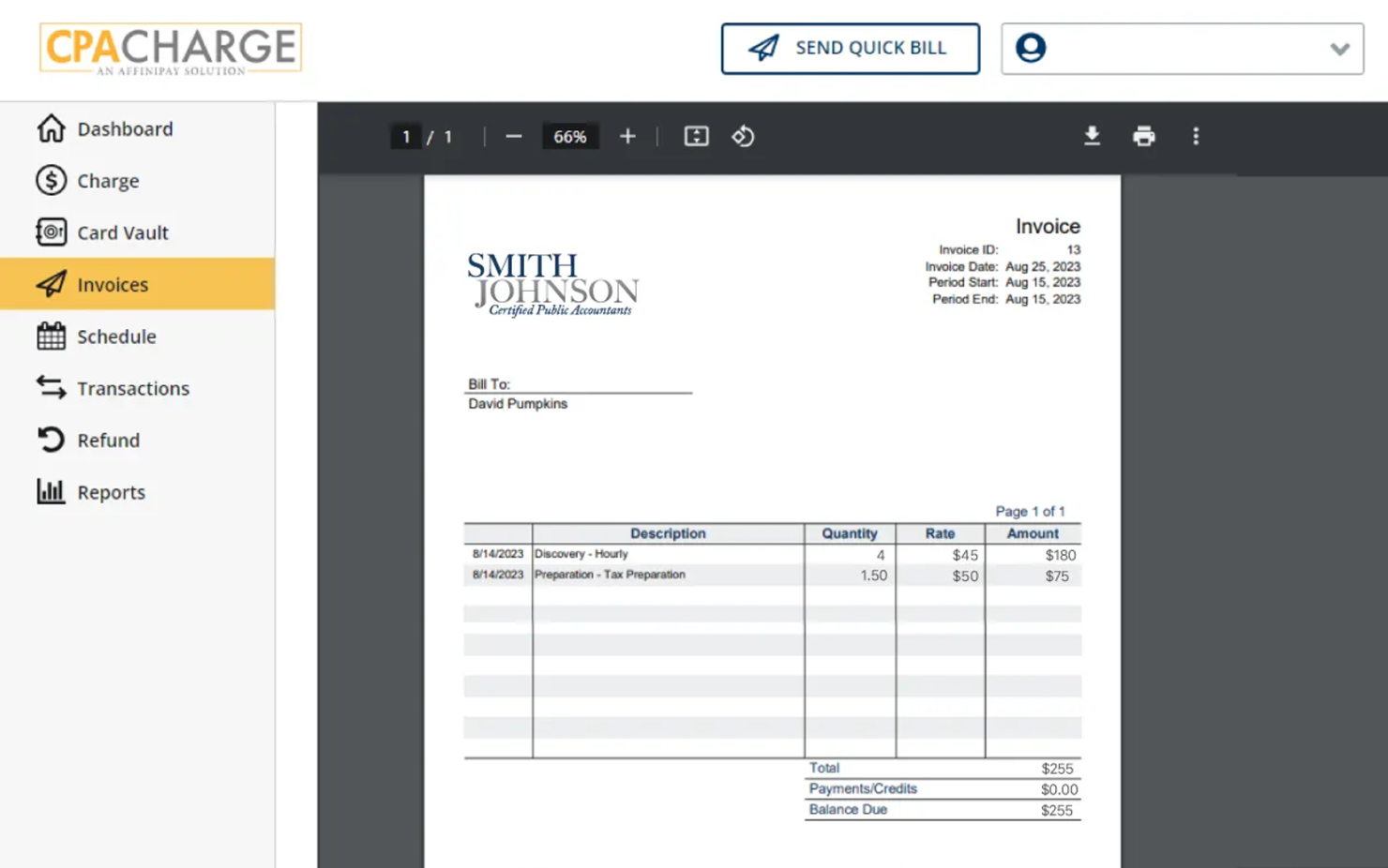Click the user account icon
1388x868 pixels.
1031,48
